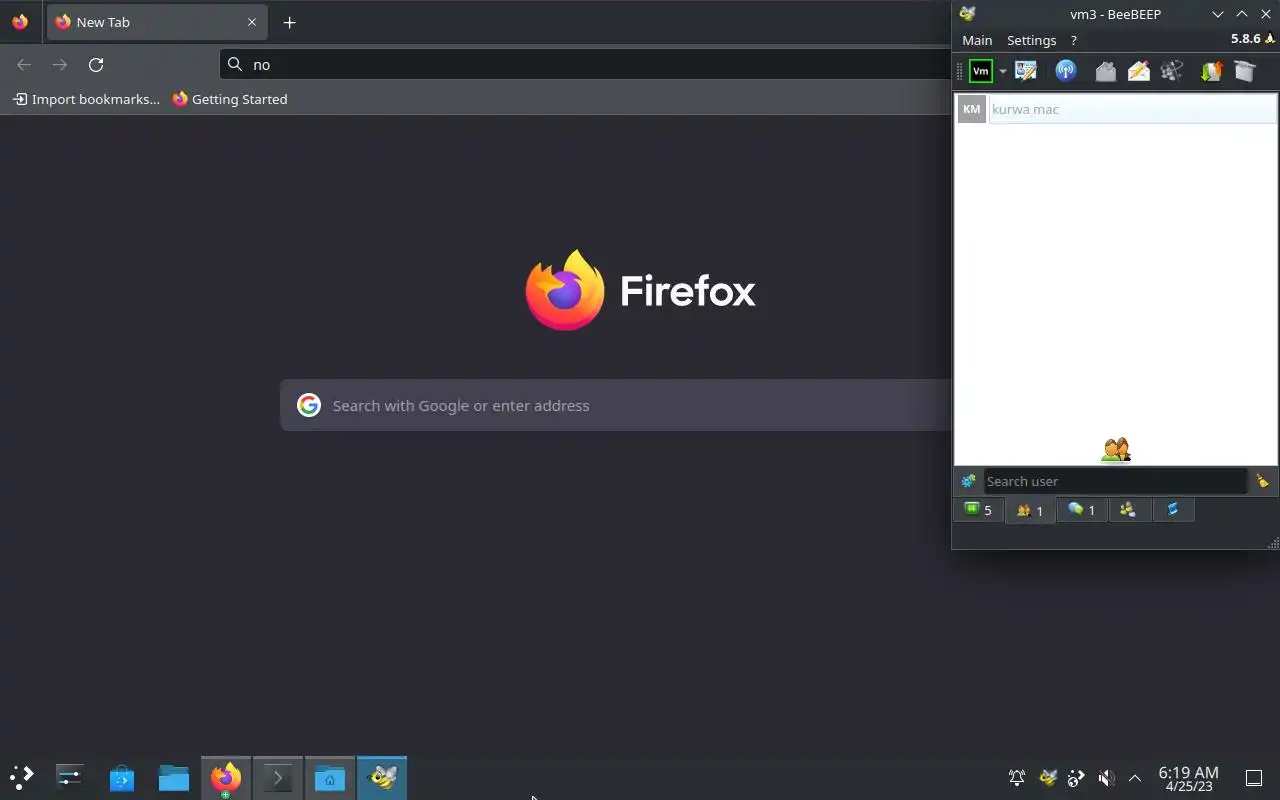1280x800 pixels.
Task: Open the Konsole terminal in taskbar
Action: [x=278, y=777]
